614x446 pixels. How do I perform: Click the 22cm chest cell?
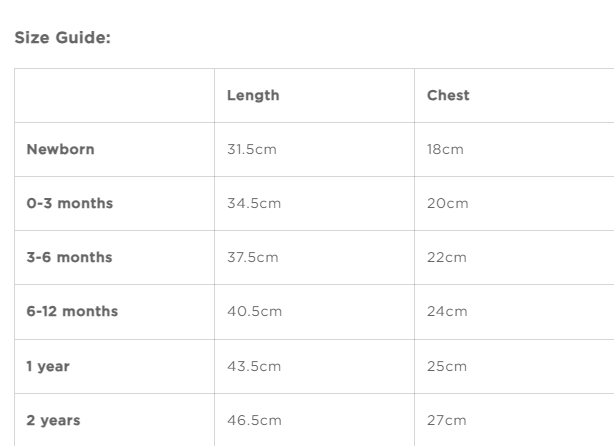(x=447, y=258)
